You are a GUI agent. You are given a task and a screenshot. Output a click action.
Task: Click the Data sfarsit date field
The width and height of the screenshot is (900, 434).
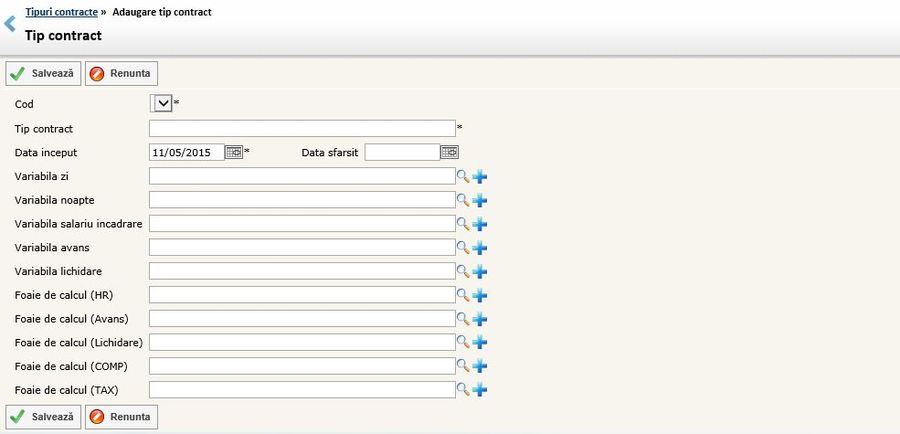pos(401,152)
